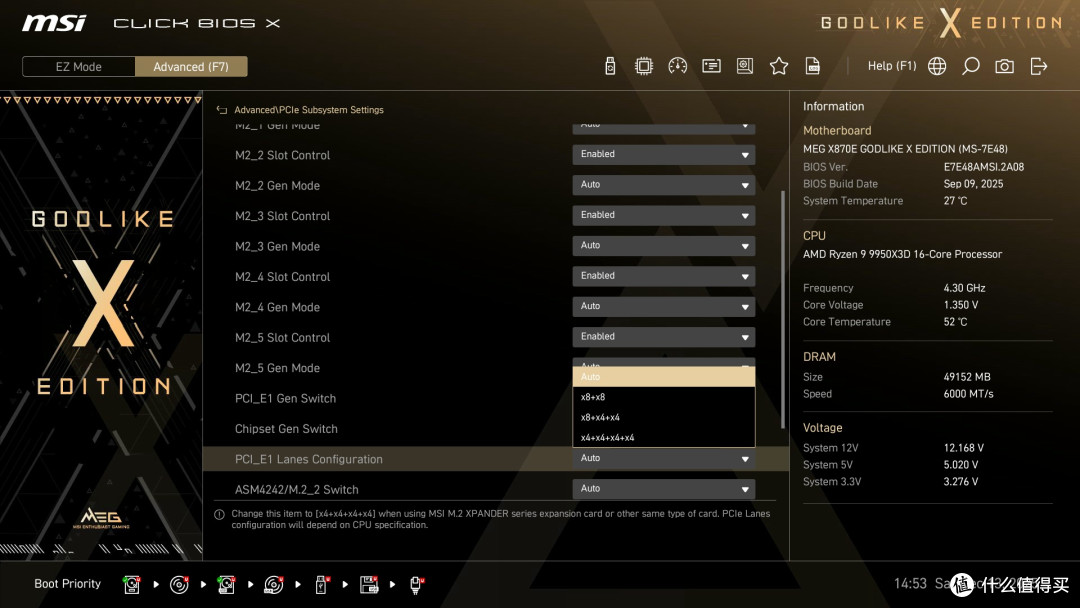This screenshot has width=1080, height=608.
Task: Open M2_2 Gen Mode dropdown
Action: click(x=663, y=185)
